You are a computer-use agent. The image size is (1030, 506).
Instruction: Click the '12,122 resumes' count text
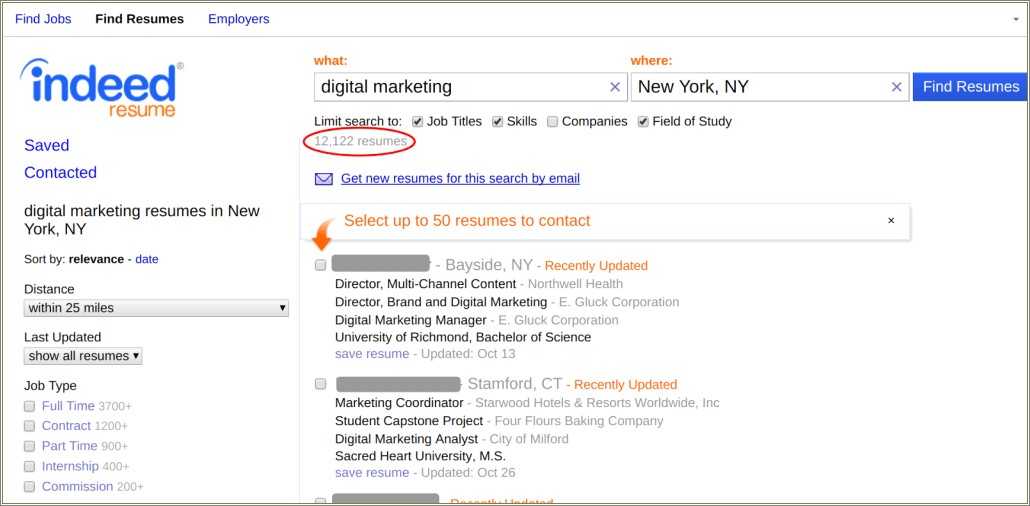[361, 141]
